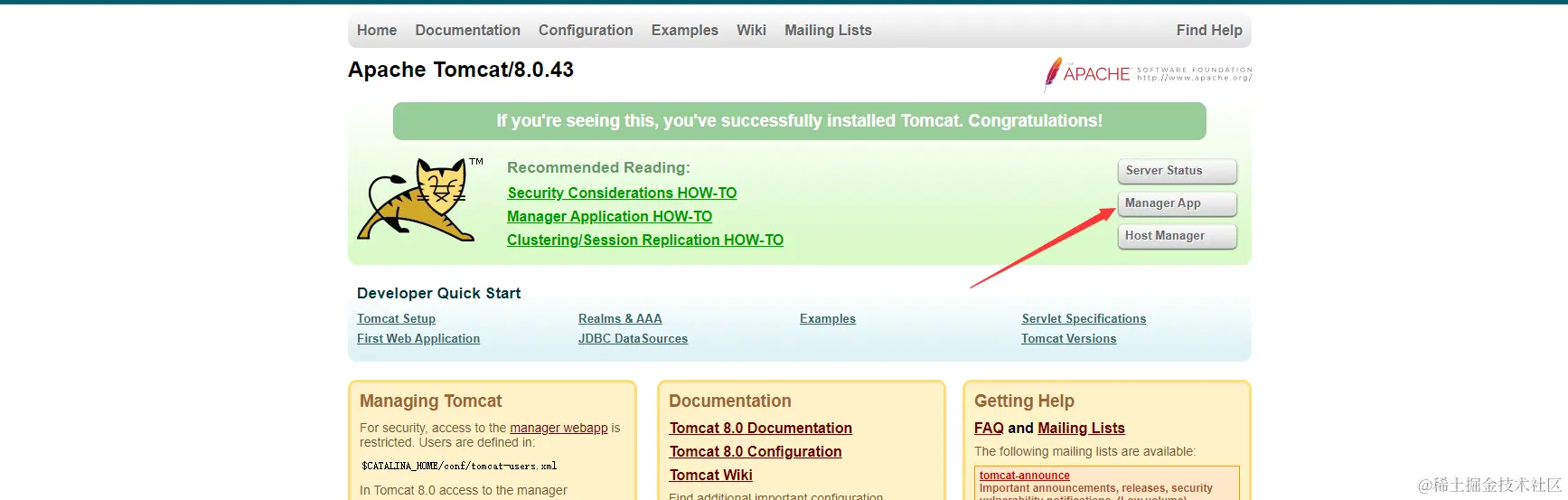Click the Developer Quick Start heading

(438, 293)
